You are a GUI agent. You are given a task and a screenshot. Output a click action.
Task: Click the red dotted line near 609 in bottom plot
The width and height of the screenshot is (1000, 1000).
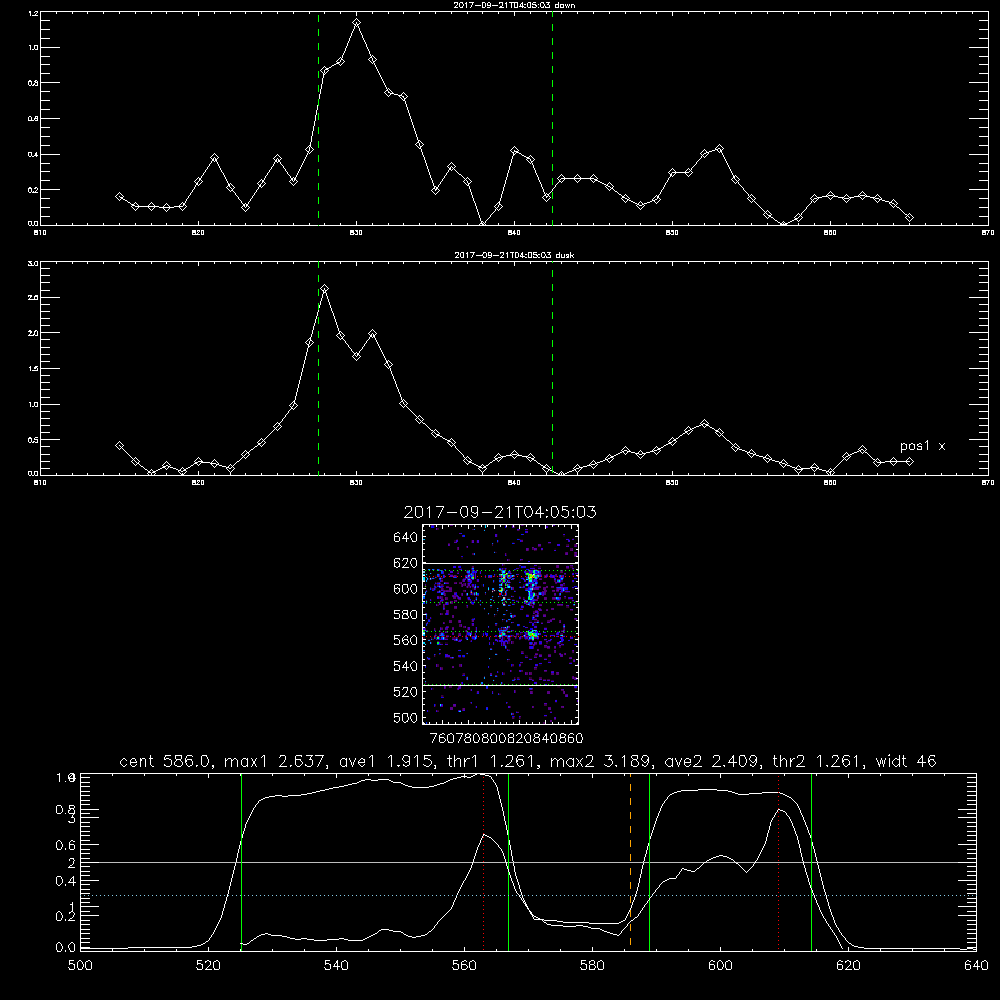pyautogui.click(x=779, y=862)
